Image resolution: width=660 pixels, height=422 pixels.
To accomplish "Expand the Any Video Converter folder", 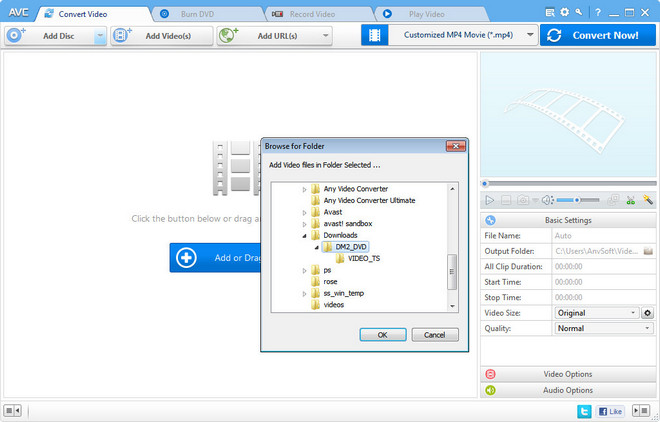I will (x=304, y=189).
